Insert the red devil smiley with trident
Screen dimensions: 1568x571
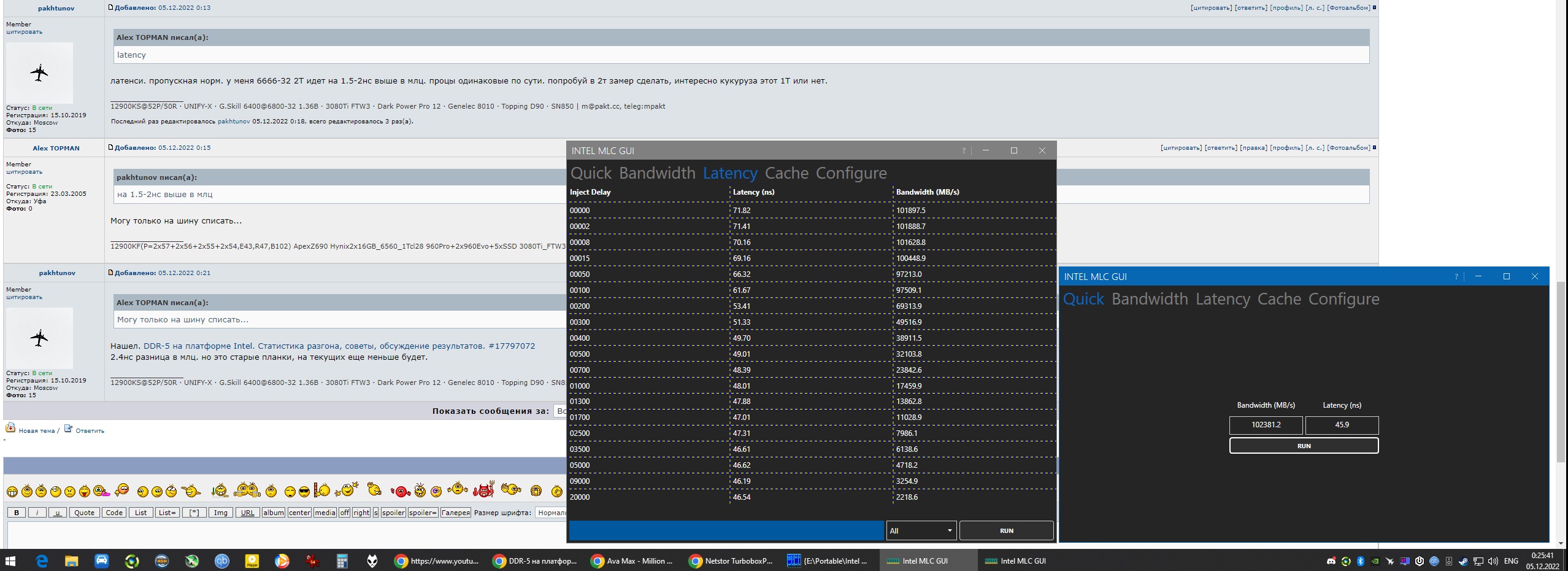point(483,489)
